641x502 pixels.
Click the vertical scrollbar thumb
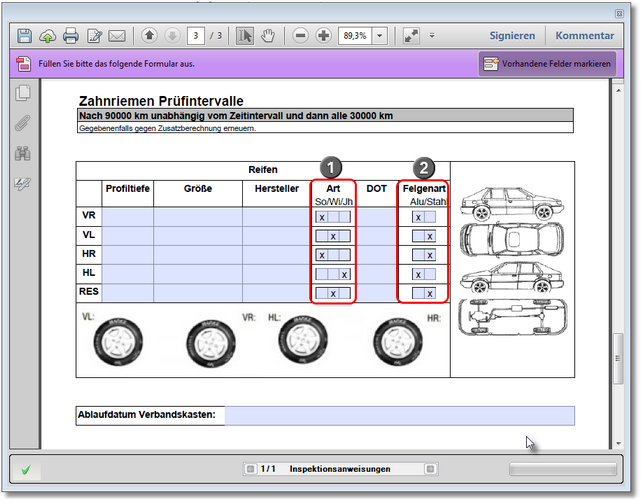click(x=618, y=359)
